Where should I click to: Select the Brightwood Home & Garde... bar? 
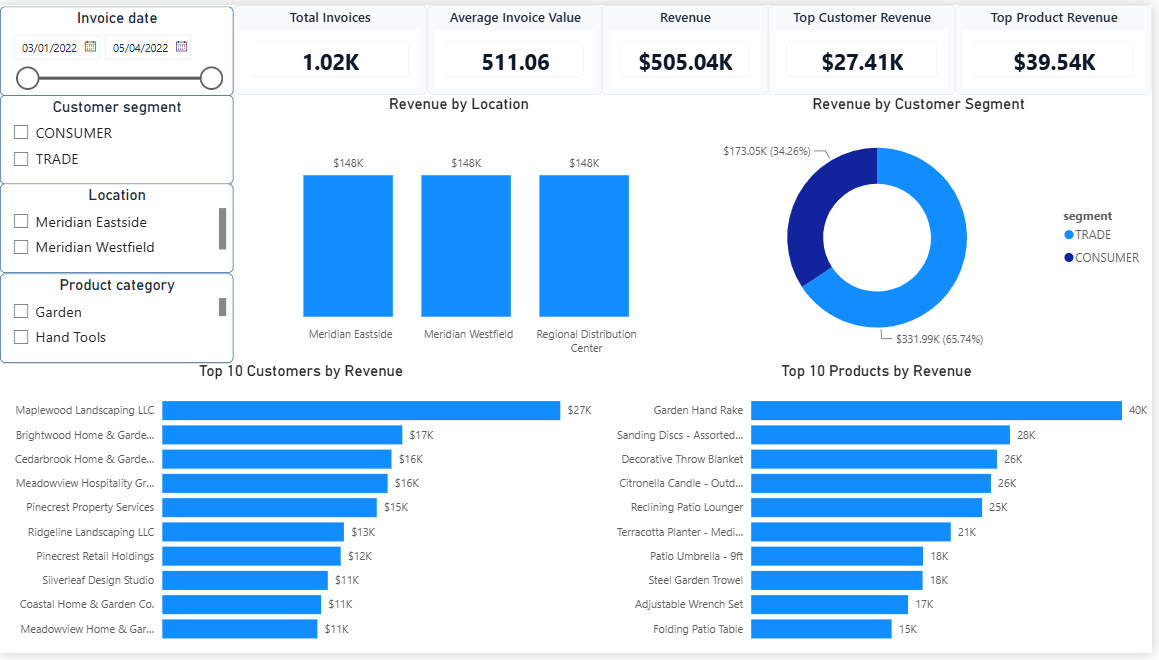pyautogui.click(x=282, y=435)
